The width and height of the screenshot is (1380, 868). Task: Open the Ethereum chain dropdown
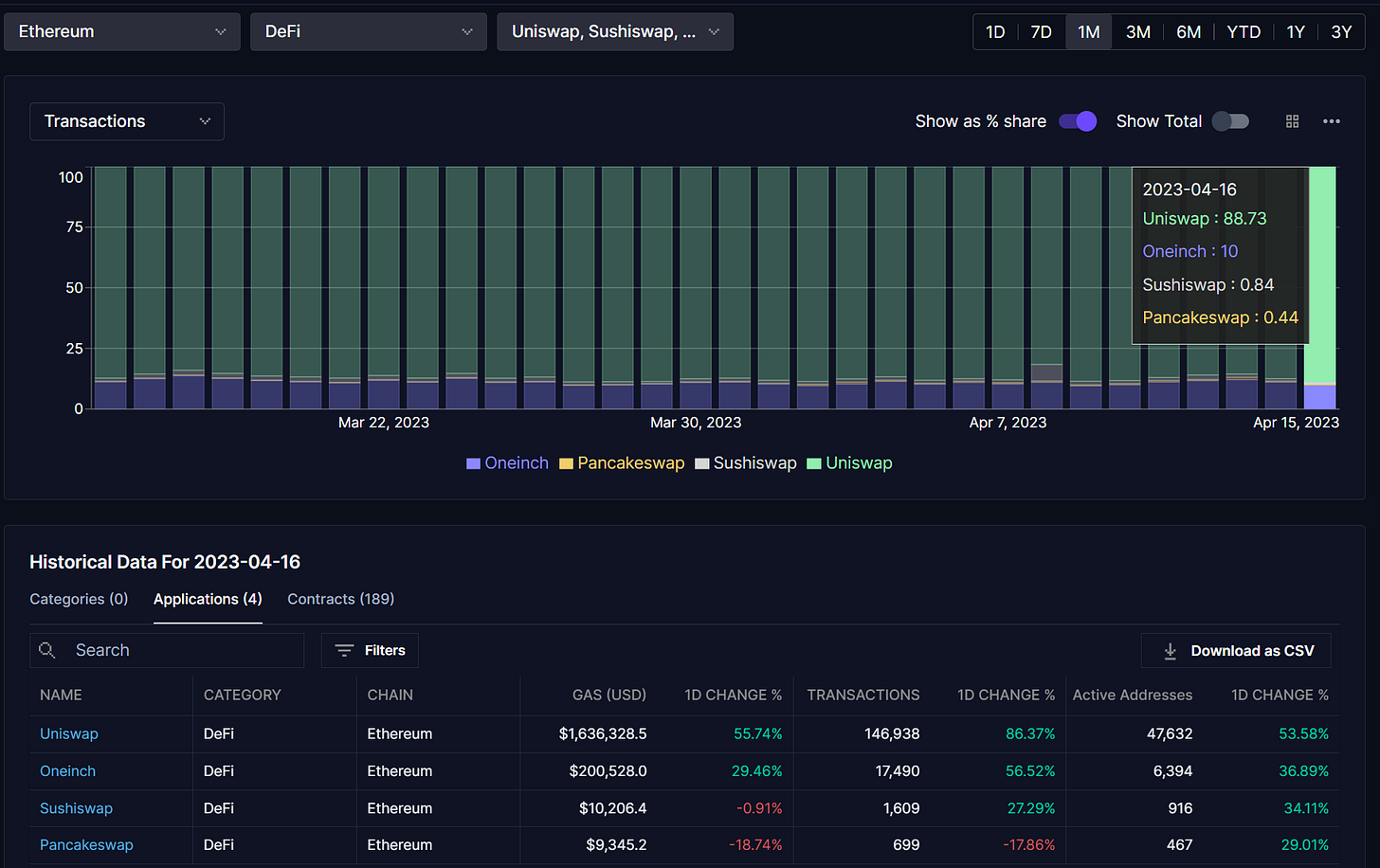coord(122,31)
